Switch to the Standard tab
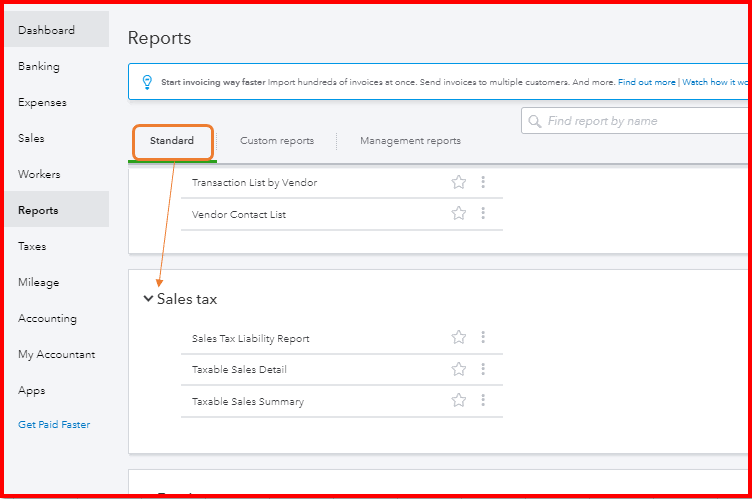The height and width of the screenshot is (499, 752). (x=172, y=141)
